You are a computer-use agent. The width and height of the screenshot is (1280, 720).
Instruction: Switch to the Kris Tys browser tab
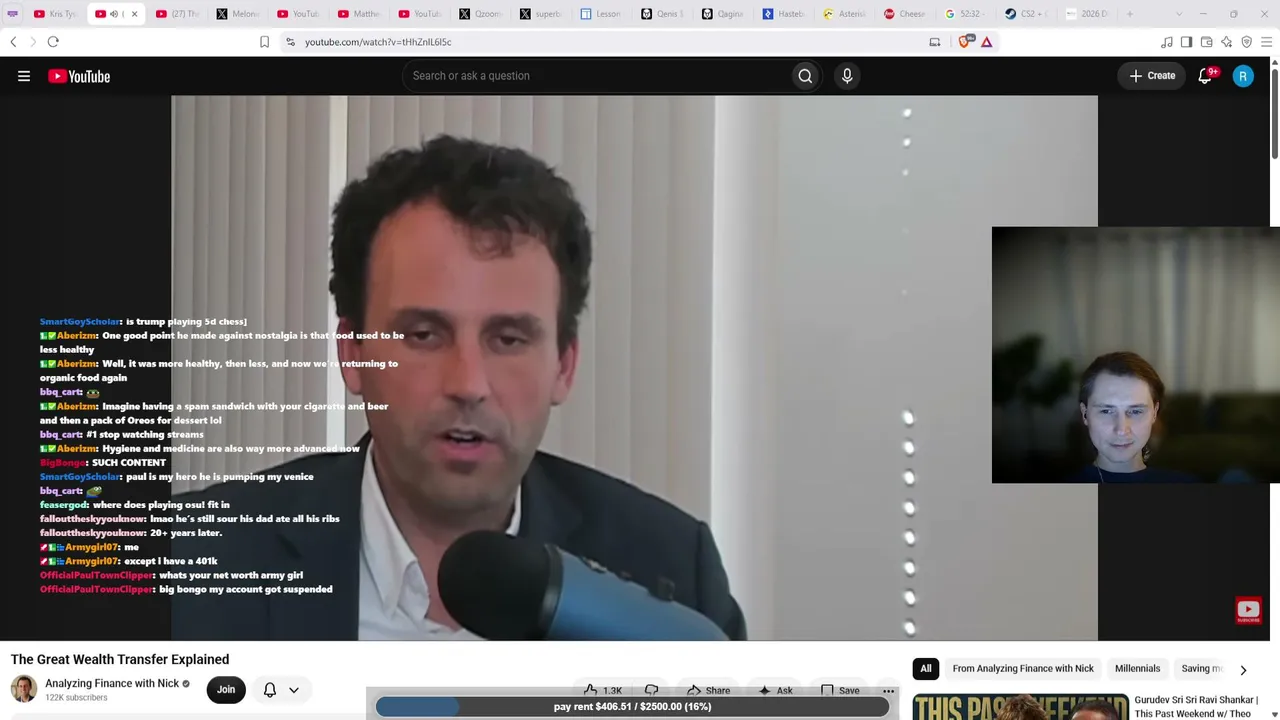56,14
